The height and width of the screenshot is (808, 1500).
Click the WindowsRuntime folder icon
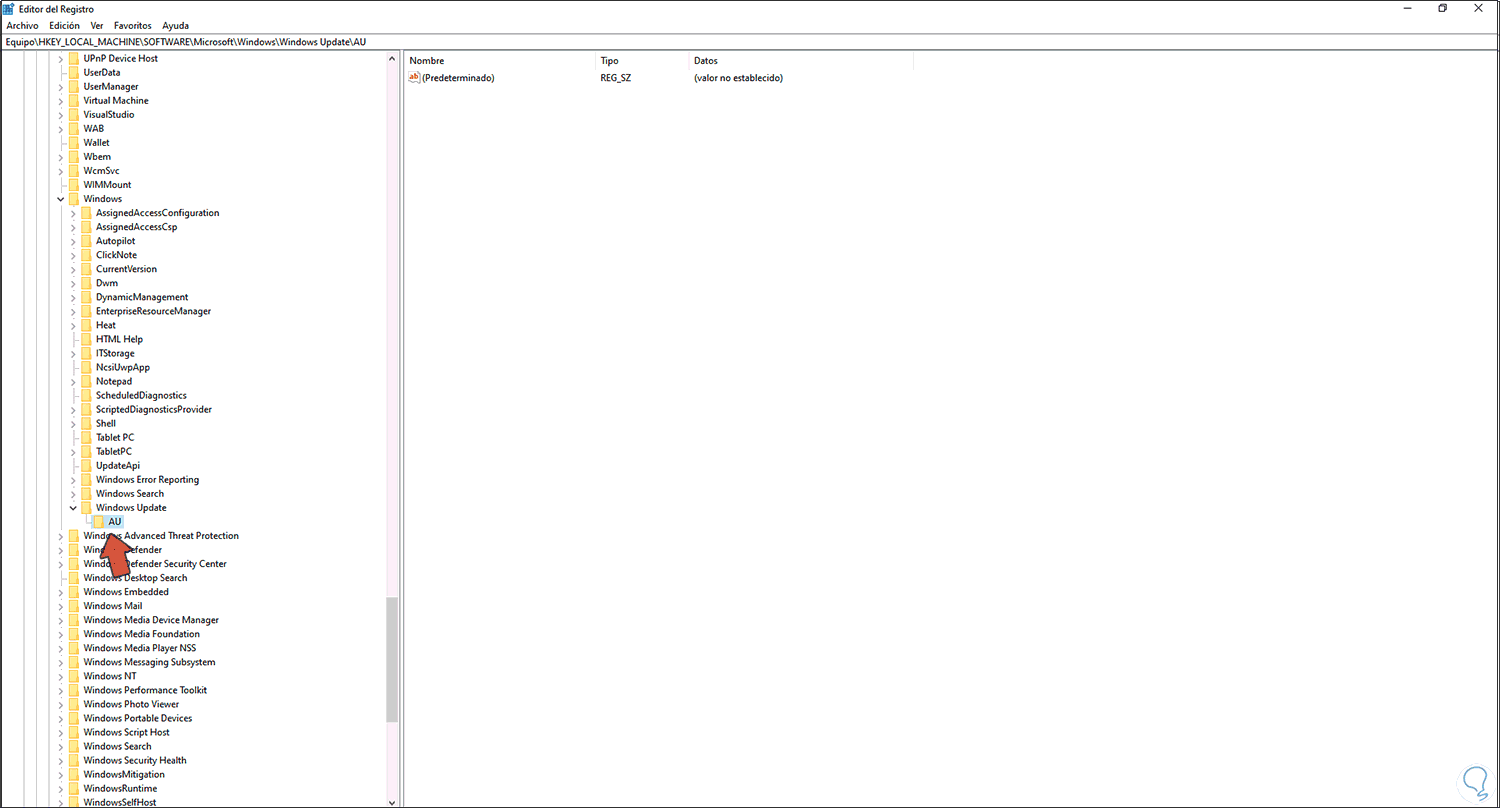74,788
